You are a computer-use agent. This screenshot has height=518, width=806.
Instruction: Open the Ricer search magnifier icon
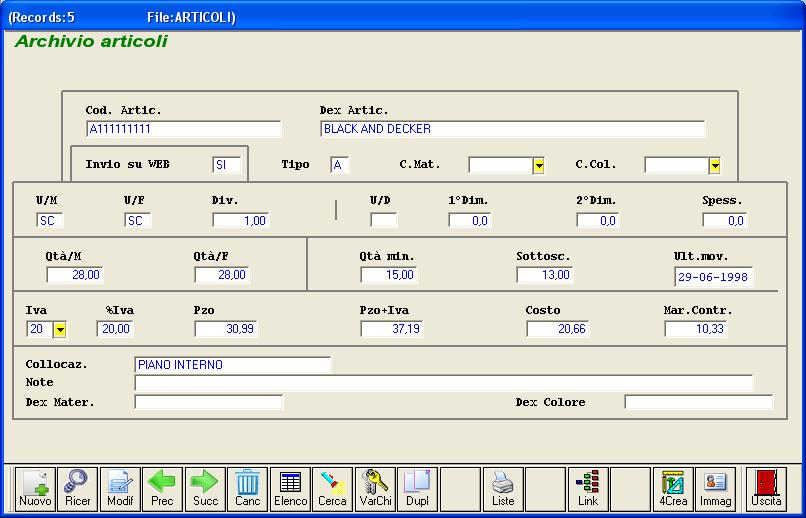pyautogui.click(x=78, y=489)
